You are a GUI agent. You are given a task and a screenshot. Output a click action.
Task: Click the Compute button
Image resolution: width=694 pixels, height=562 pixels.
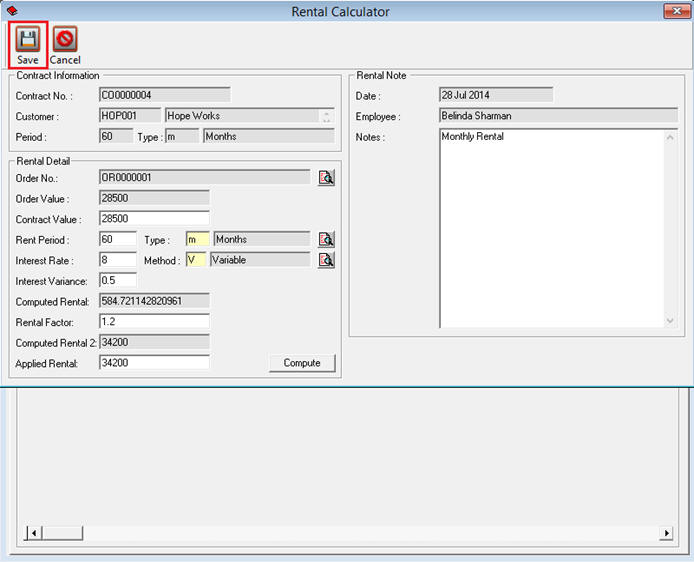coord(302,363)
